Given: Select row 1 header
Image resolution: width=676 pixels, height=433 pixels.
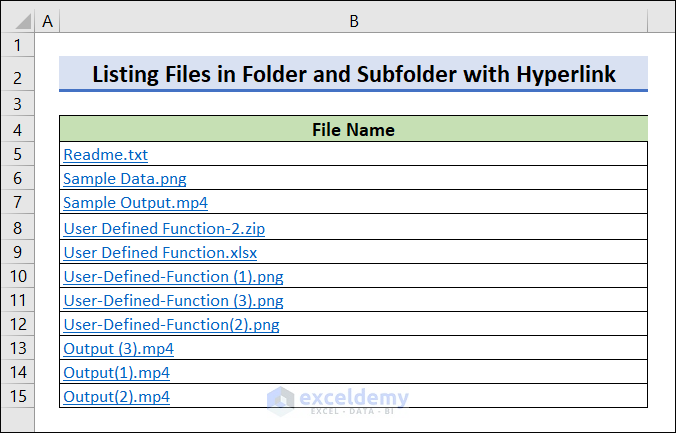Looking at the screenshot, I should tap(18, 45).
